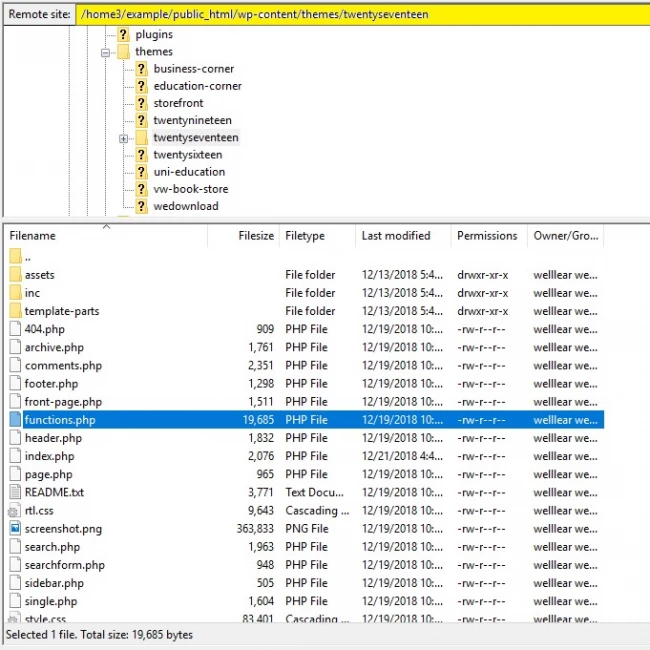Select the page.php file
Viewport: 650px width, 650px height.
coord(305,474)
